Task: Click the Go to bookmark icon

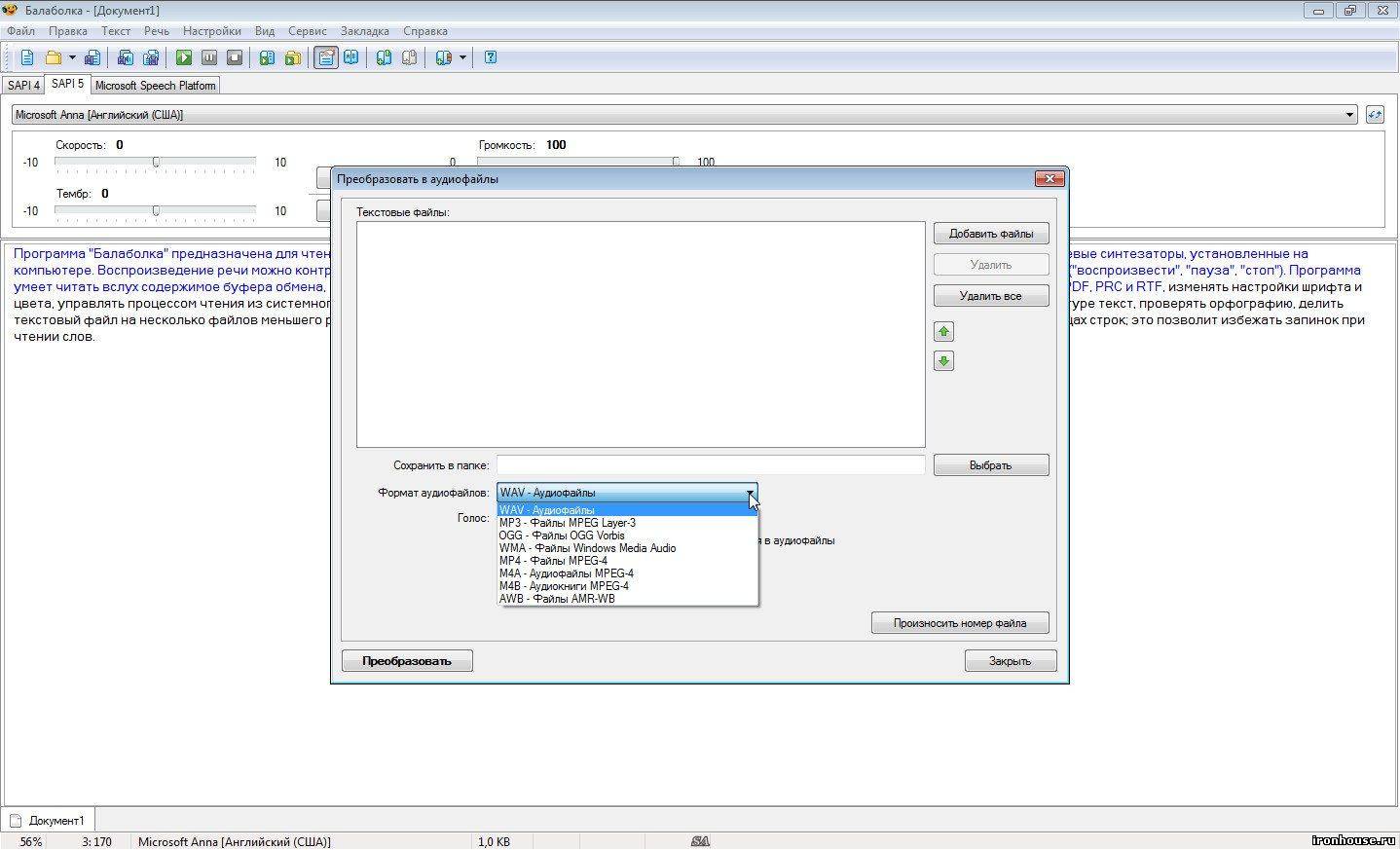Action: click(410, 57)
